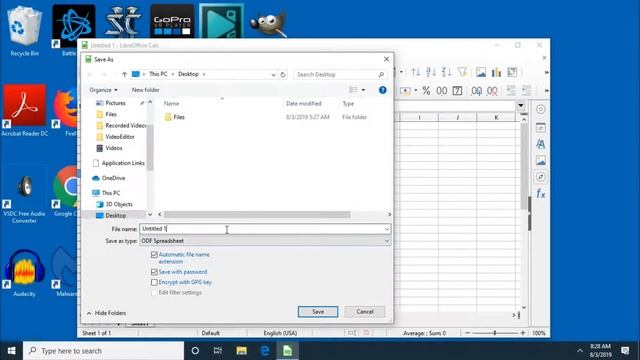640x360 pixels.
Task: Click Calc zoom slider handle
Action: pyautogui.click(x=495, y=333)
